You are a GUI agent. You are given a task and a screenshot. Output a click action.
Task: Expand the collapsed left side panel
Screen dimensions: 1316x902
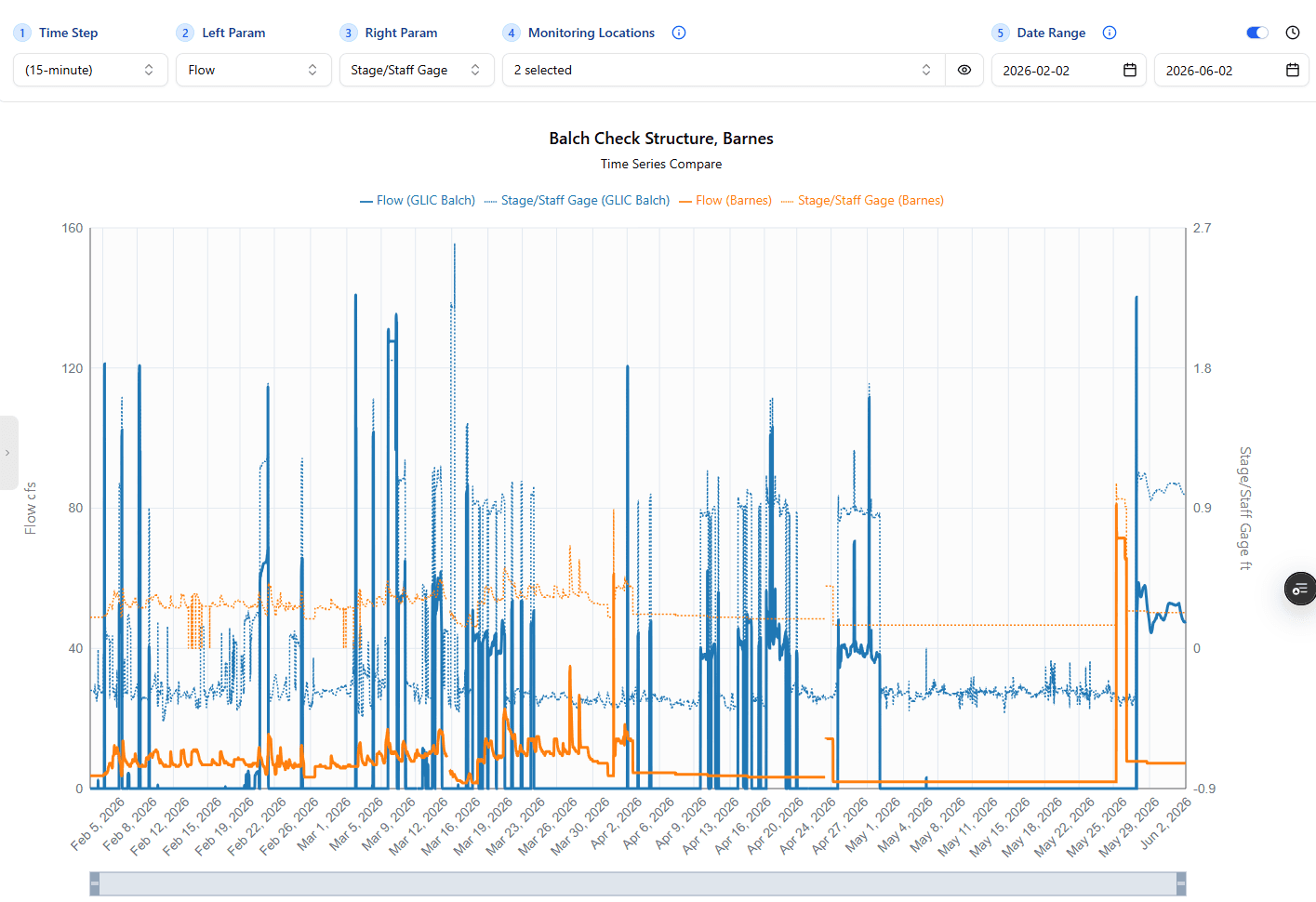click(8, 453)
